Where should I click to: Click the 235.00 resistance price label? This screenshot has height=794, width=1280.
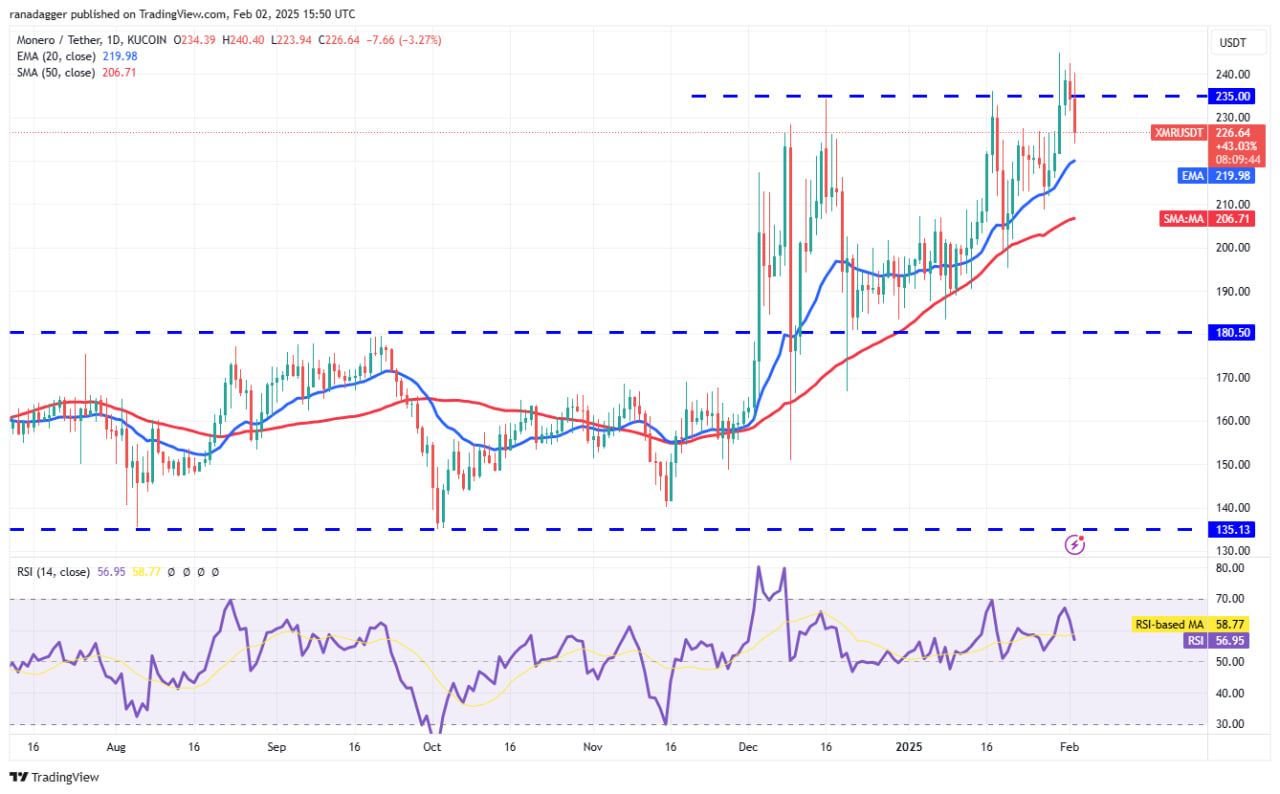[x=1233, y=96]
